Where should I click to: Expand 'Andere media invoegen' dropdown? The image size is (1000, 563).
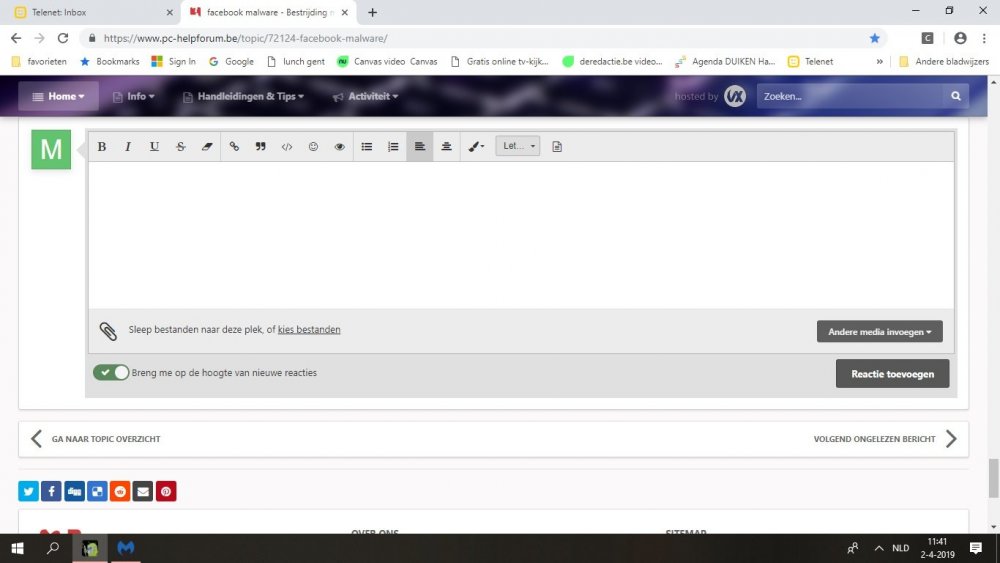pos(879,332)
